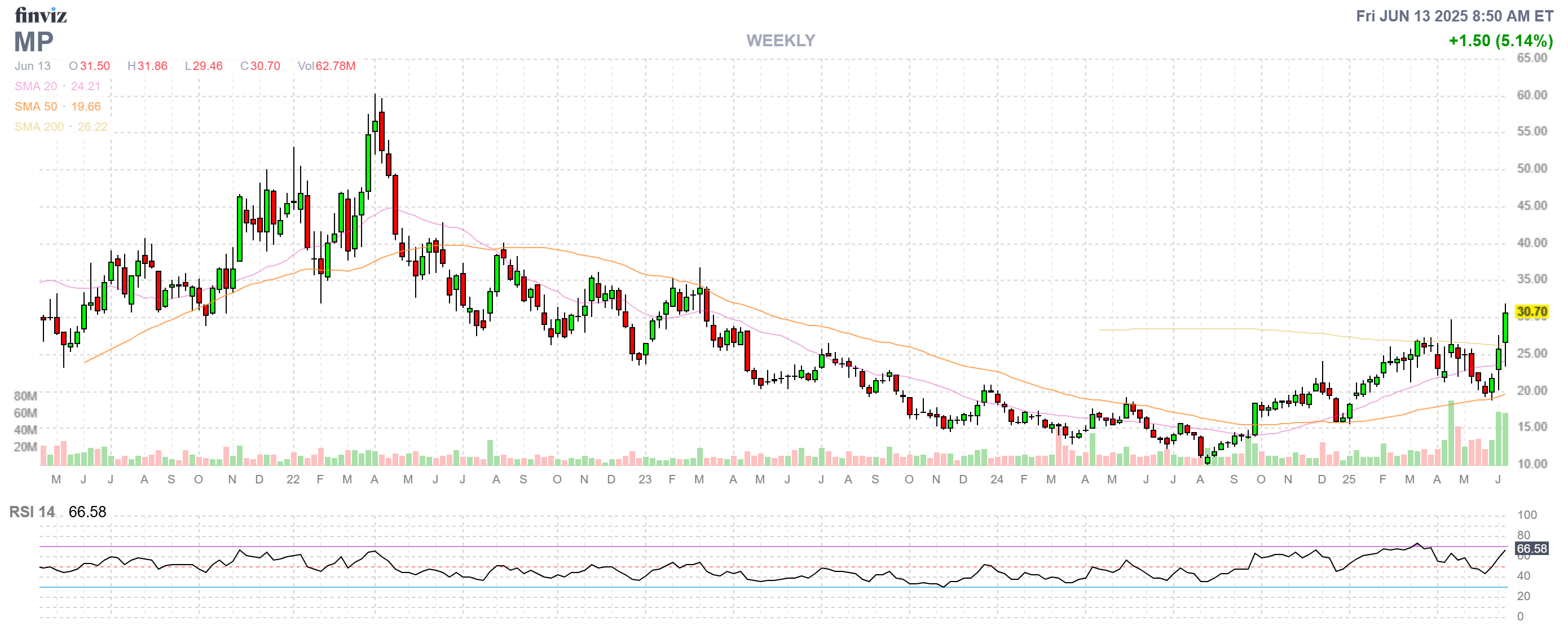Click the +1.50 (5.14%) change text
Image resolution: width=1568 pixels, height=634 pixels.
(1500, 41)
